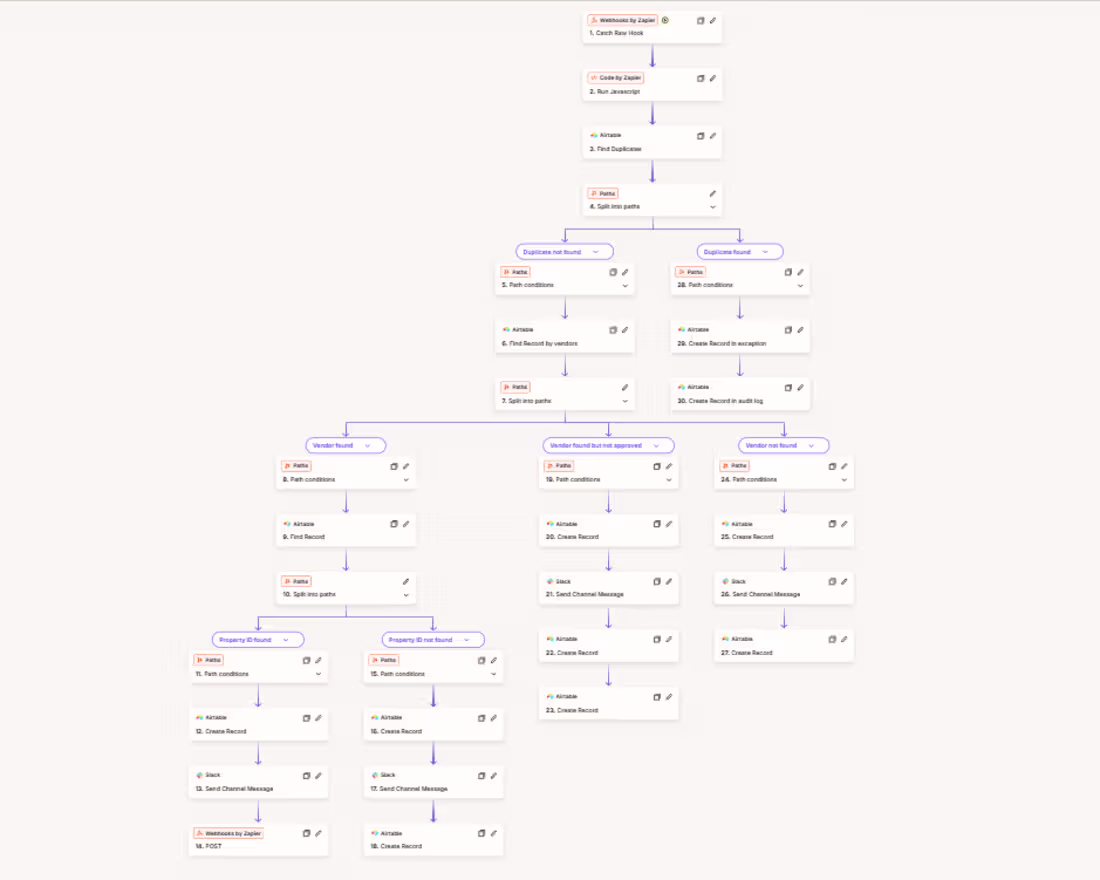This screenshot has width=1100, height=880.
Task: Edit step 27 Create Record pencil icon
Action: (x=845, y=639)
